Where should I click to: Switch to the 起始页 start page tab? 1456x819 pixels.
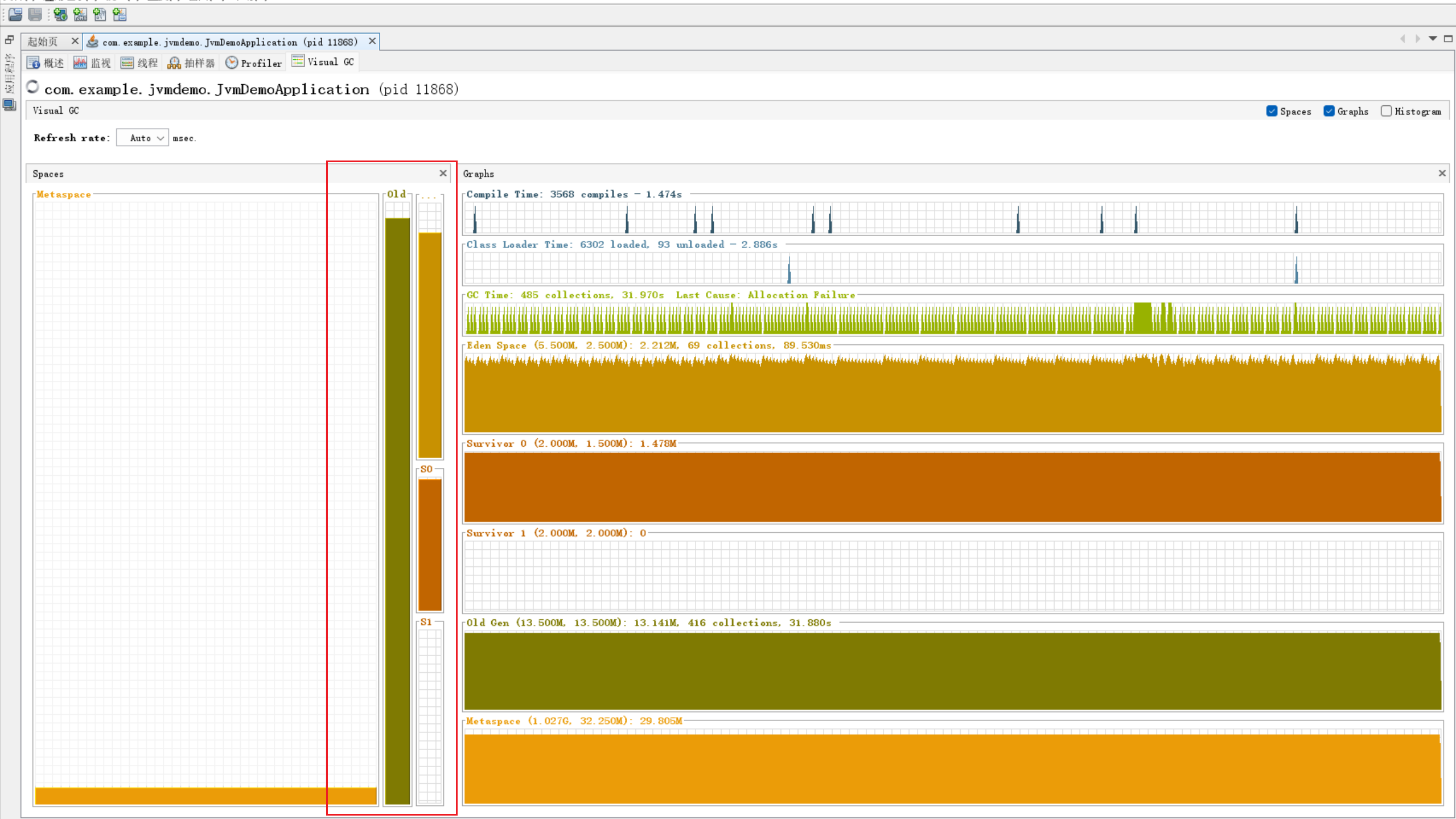tap(43, 42)
